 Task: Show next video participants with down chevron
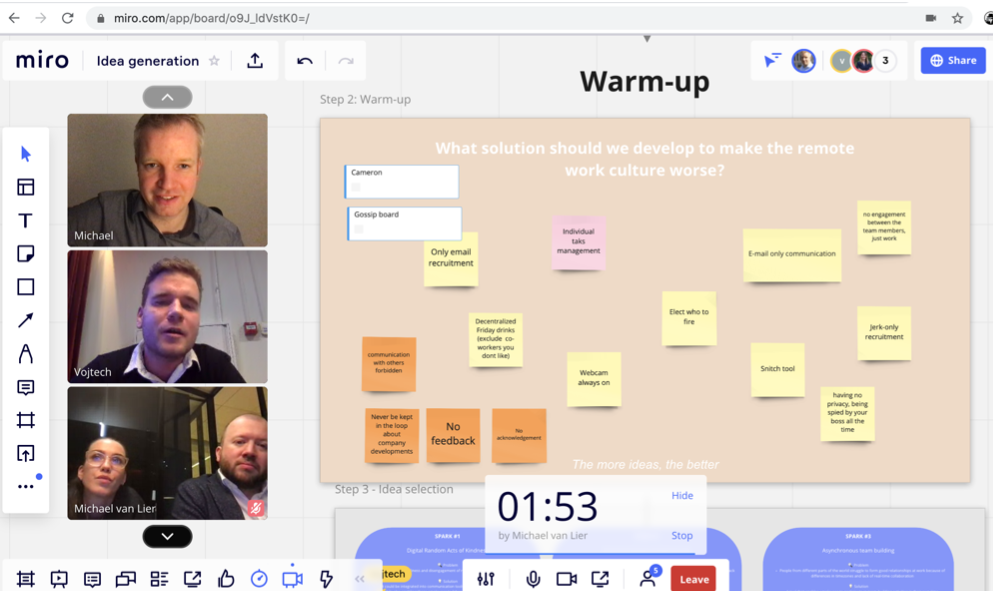pyautogui.click(x=167, y=536)
